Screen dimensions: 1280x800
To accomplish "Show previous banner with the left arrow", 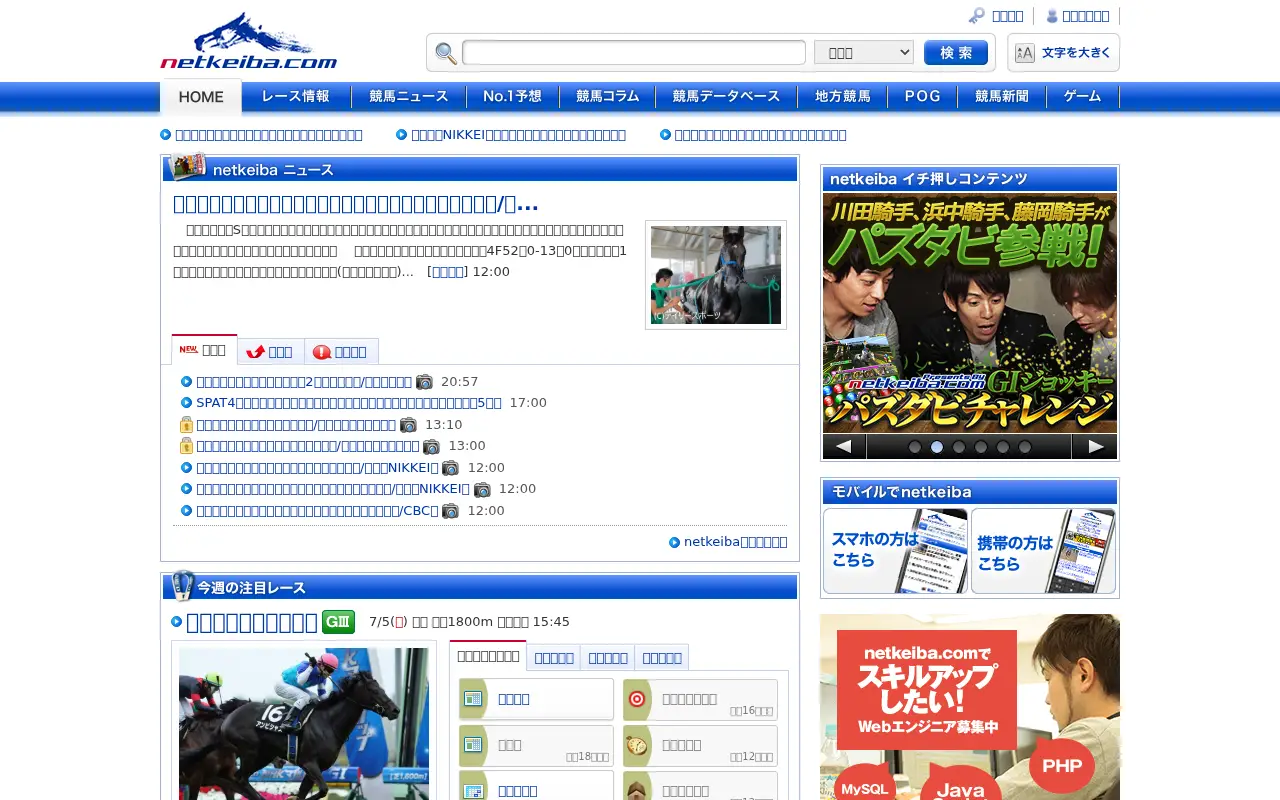I will pyautogui.click(x=844, y=447).
